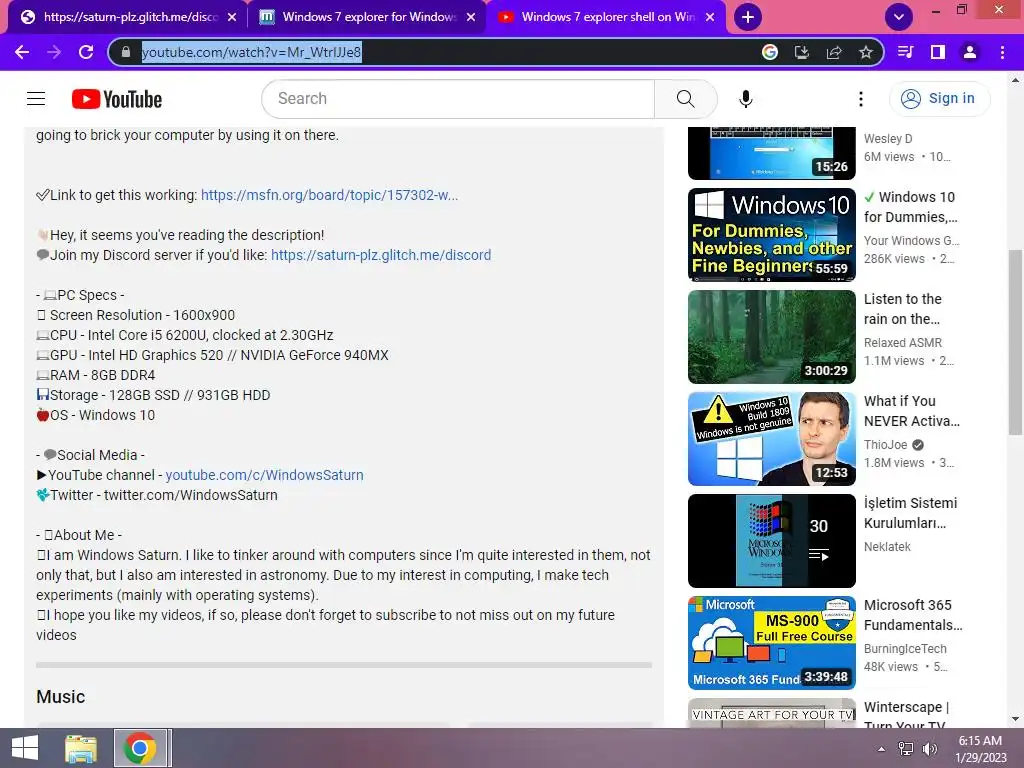
Task: Open the MS-900 Full Free Course thumbnail
Action: [771, 643]
